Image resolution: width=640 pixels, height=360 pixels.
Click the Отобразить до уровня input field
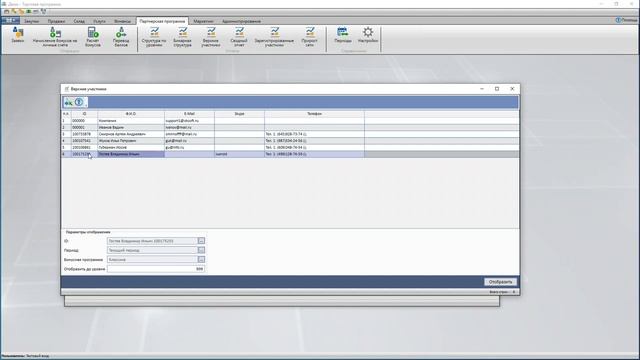[156, 269]
